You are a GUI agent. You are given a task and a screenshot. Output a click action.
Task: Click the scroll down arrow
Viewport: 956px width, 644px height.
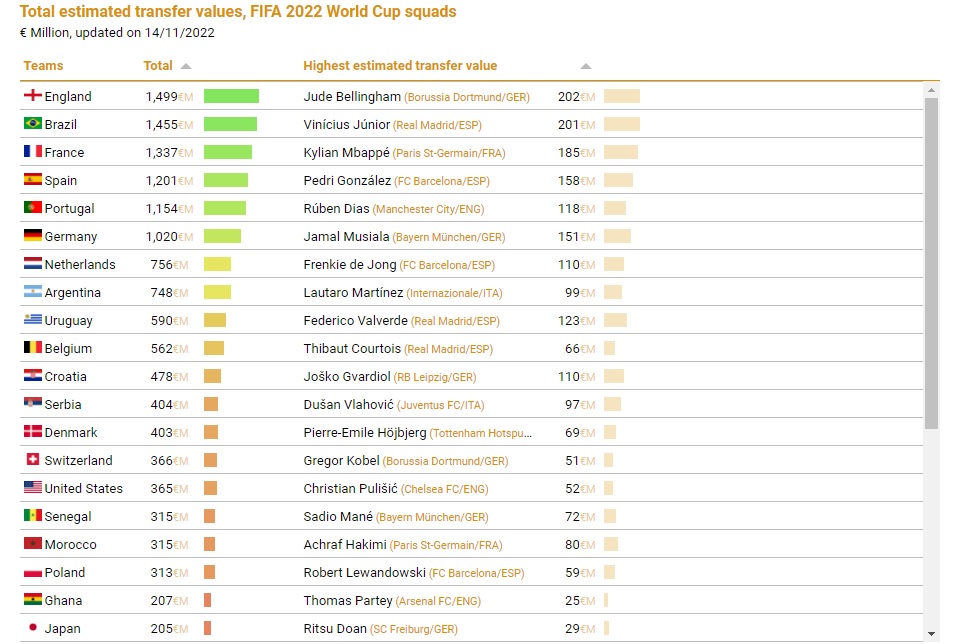tap(932, 634)
